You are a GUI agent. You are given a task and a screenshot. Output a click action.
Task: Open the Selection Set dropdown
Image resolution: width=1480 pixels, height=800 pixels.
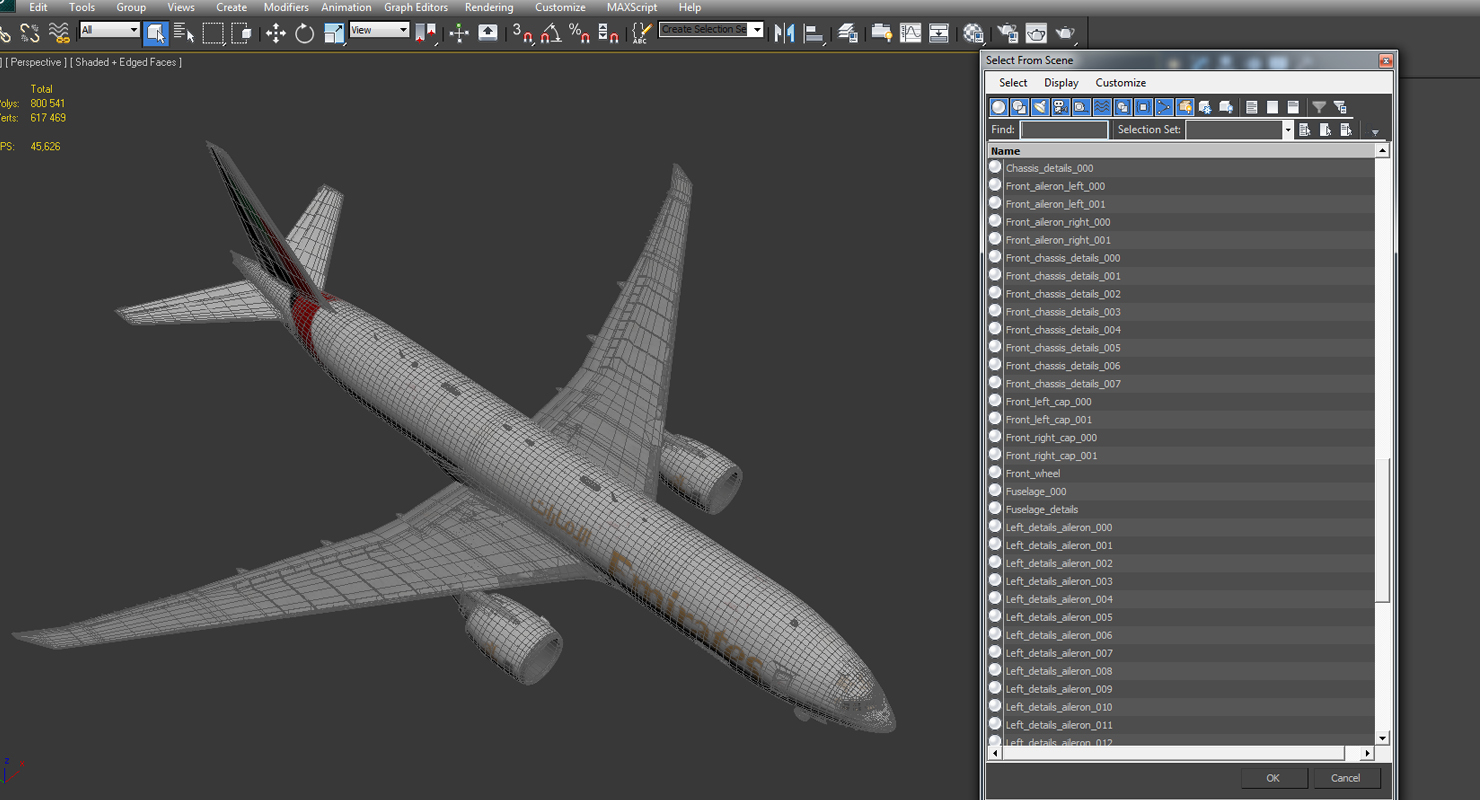(1289, 130)
